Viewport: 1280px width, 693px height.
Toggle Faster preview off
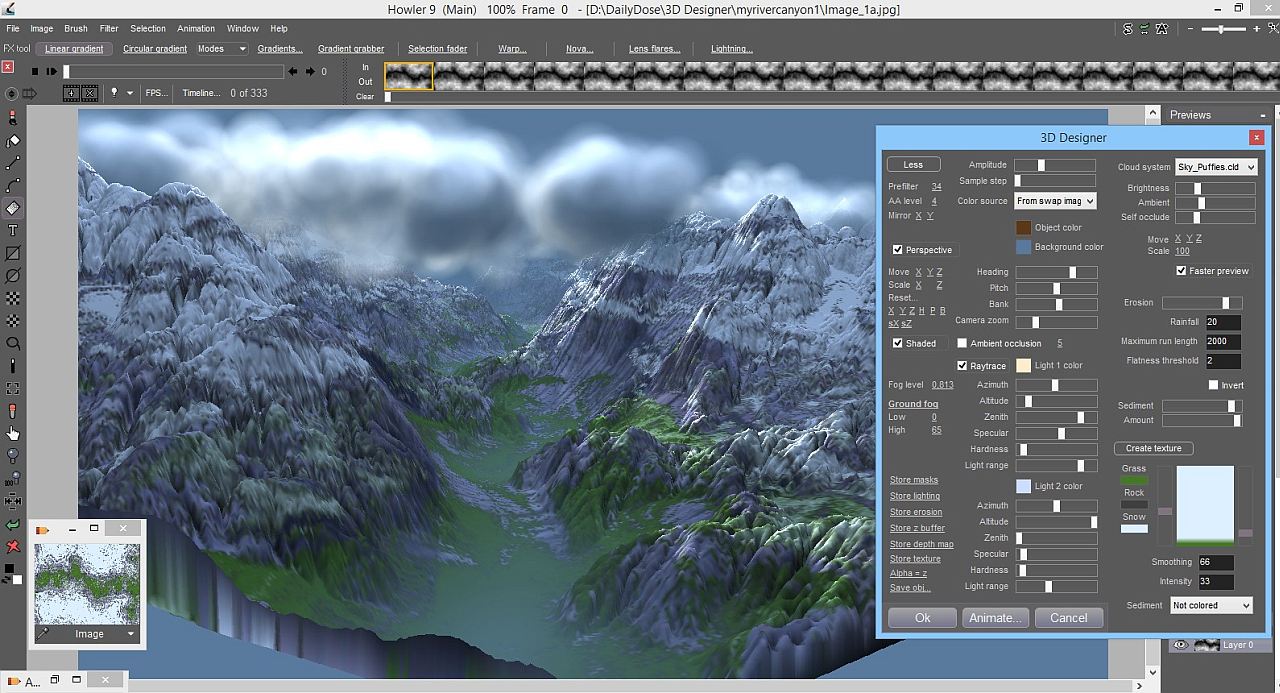tap(1181, 270)
